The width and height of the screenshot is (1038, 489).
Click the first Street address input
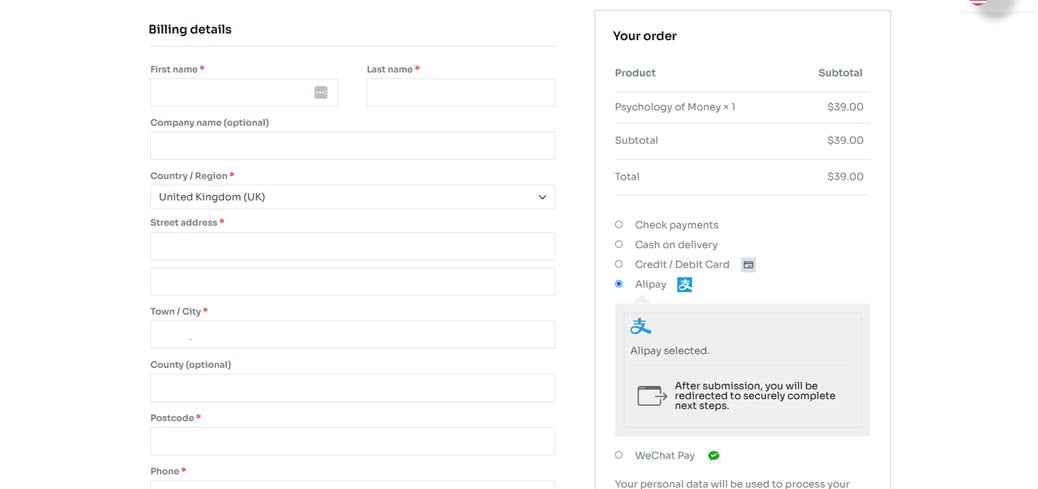[352, 246]
